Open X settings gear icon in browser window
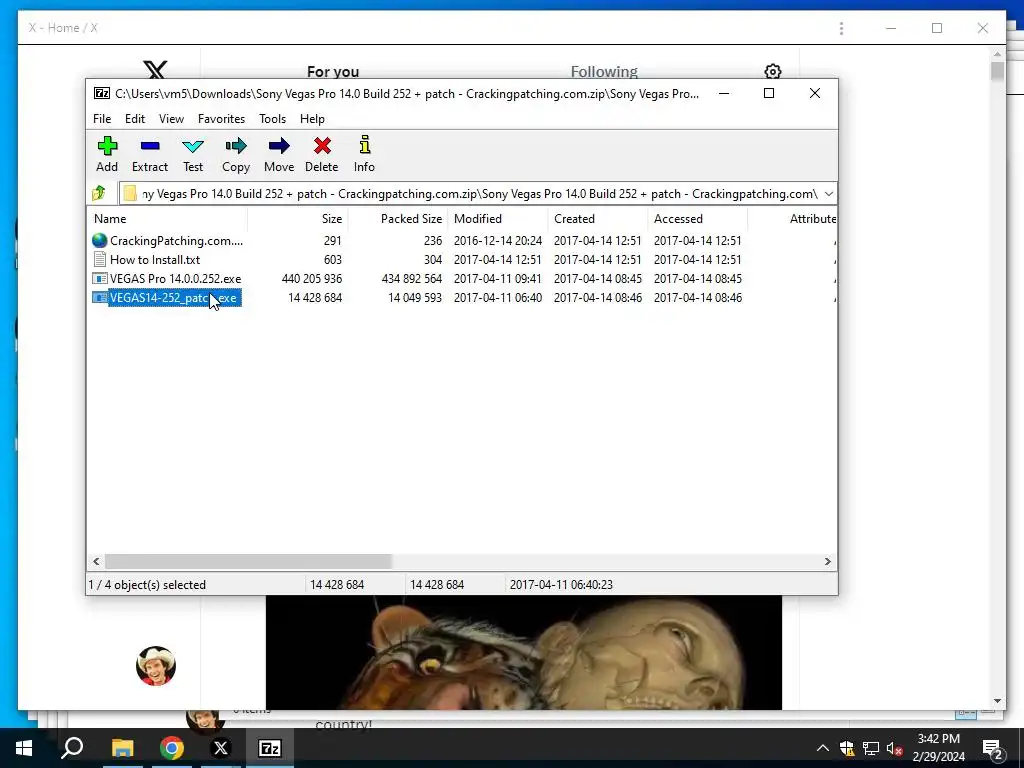This screenshot has width=1024, height=768. (x=773, y=71)
